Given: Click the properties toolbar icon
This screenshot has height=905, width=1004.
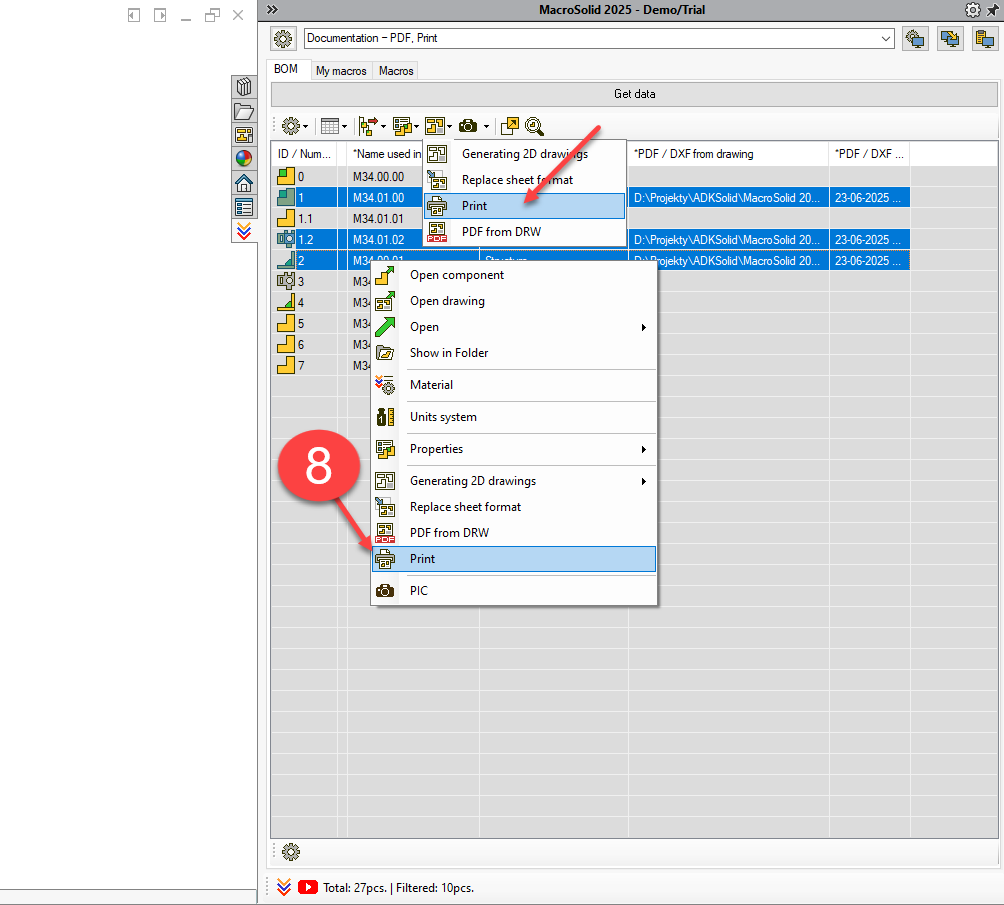Looking at the screenshot, I should pos(402,126).
